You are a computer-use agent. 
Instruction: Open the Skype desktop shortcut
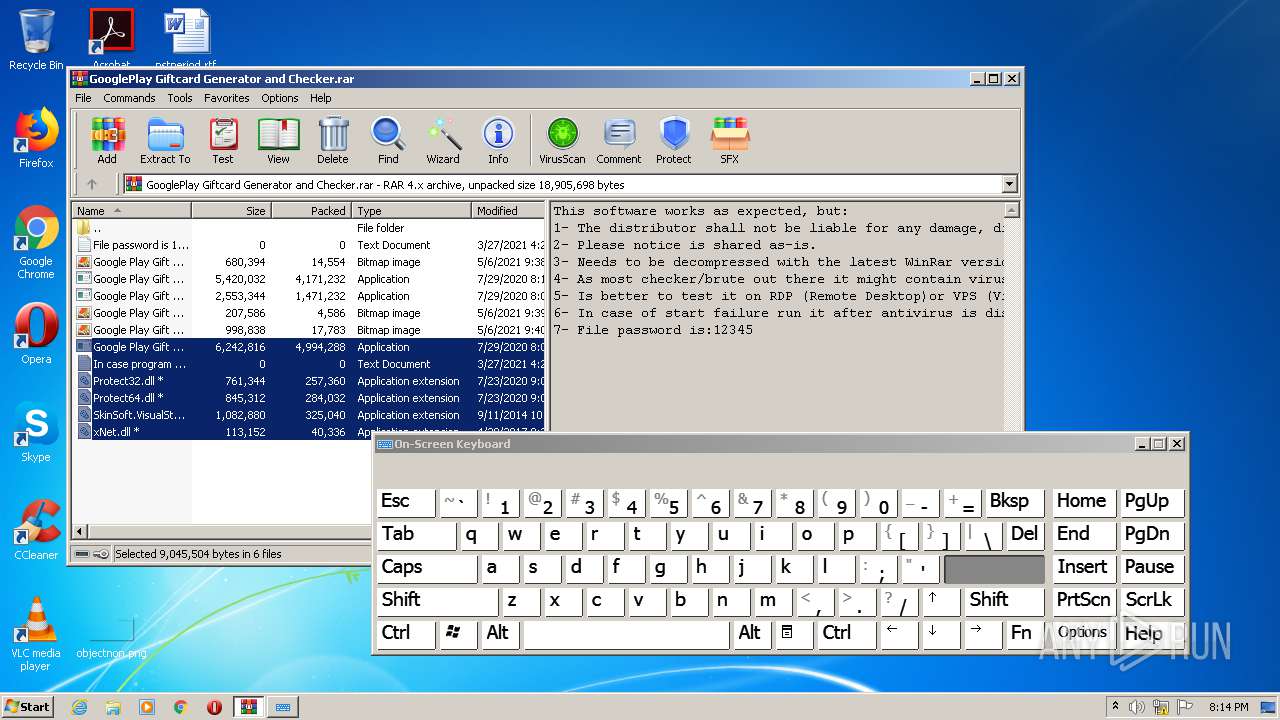pos(36,432)
